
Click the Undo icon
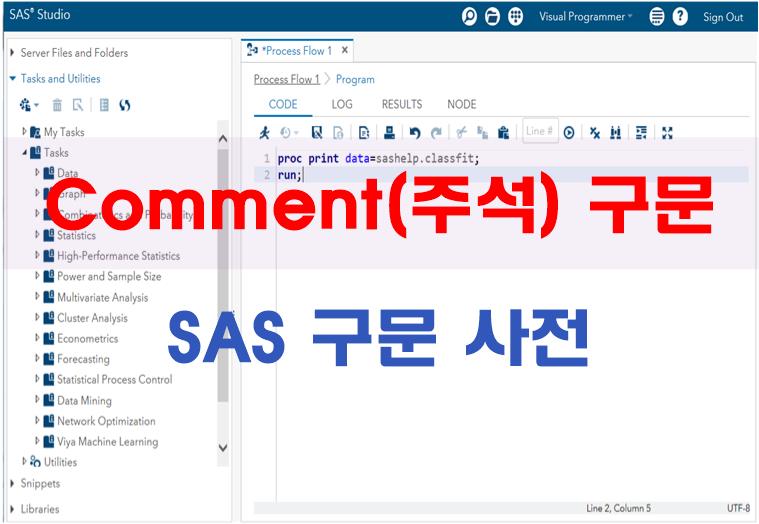coord(415,133)
